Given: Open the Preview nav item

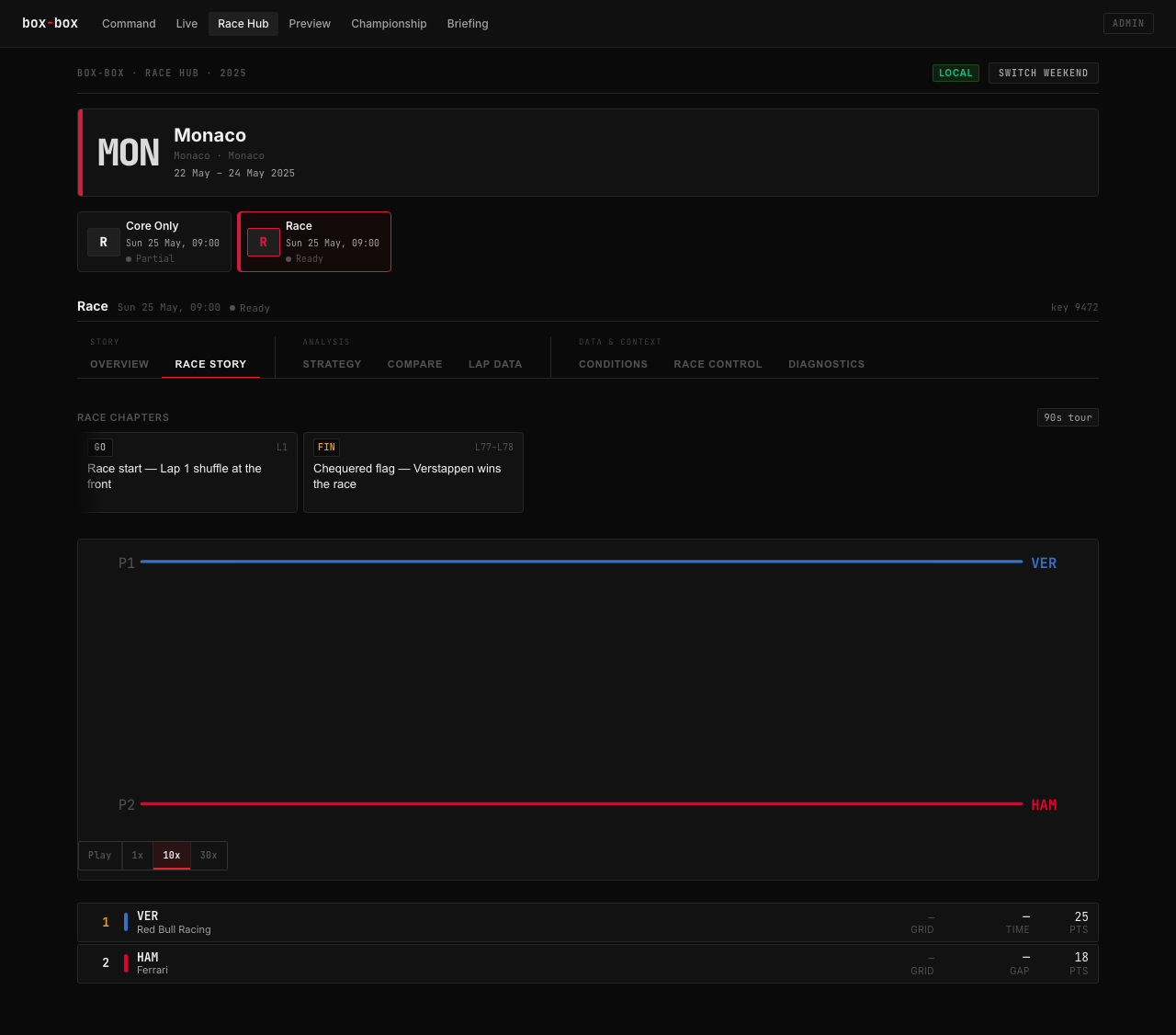Looking at the screenshot, I should [x=310, y=24].
